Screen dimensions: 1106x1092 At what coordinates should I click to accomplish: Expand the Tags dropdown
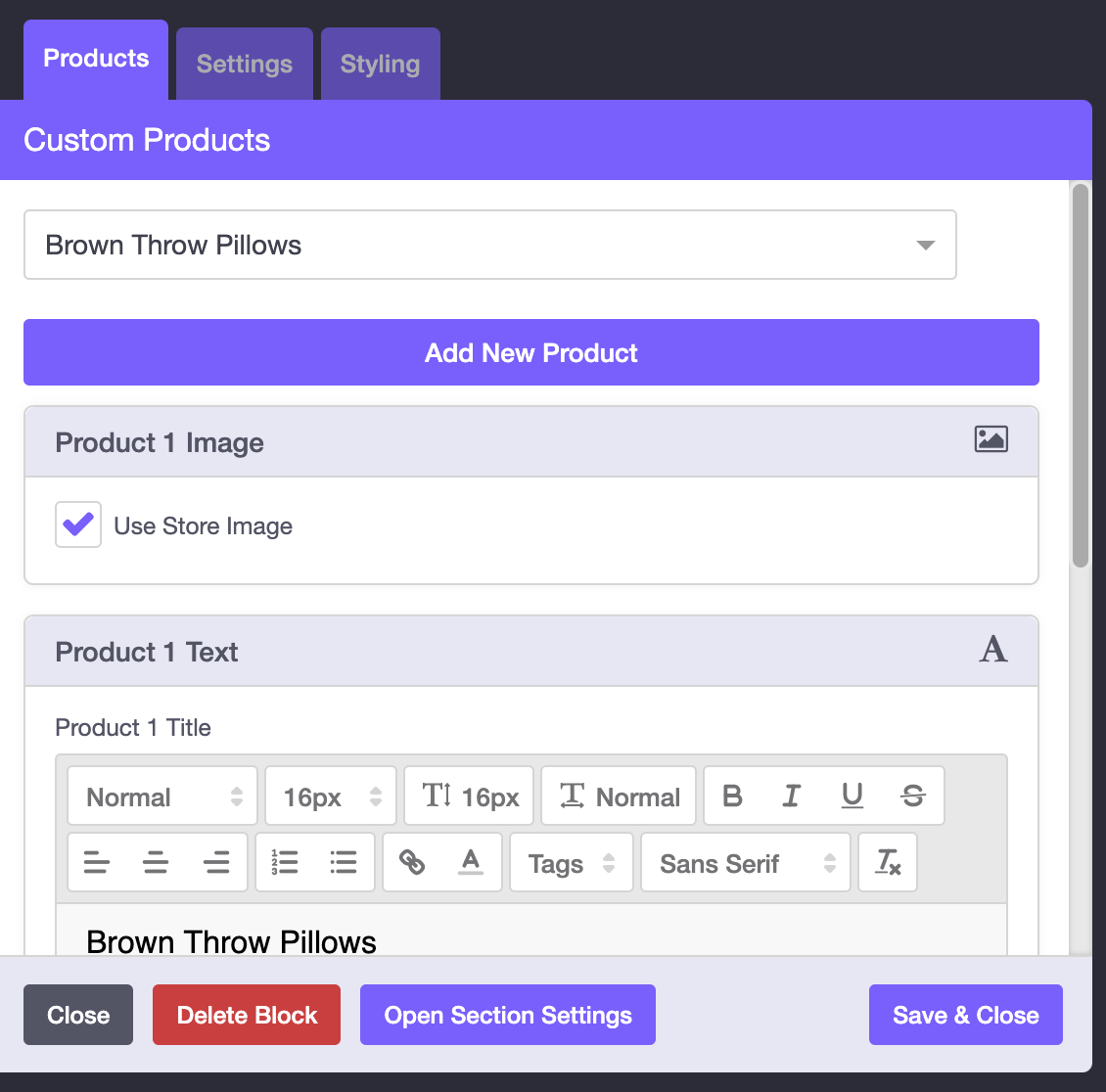[x=572, y=863]
